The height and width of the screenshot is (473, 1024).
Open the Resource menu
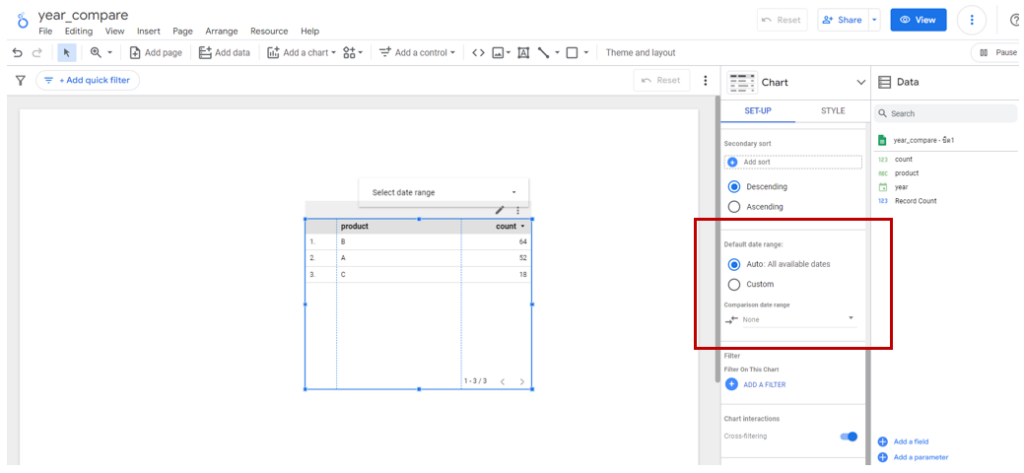point(269,31)
